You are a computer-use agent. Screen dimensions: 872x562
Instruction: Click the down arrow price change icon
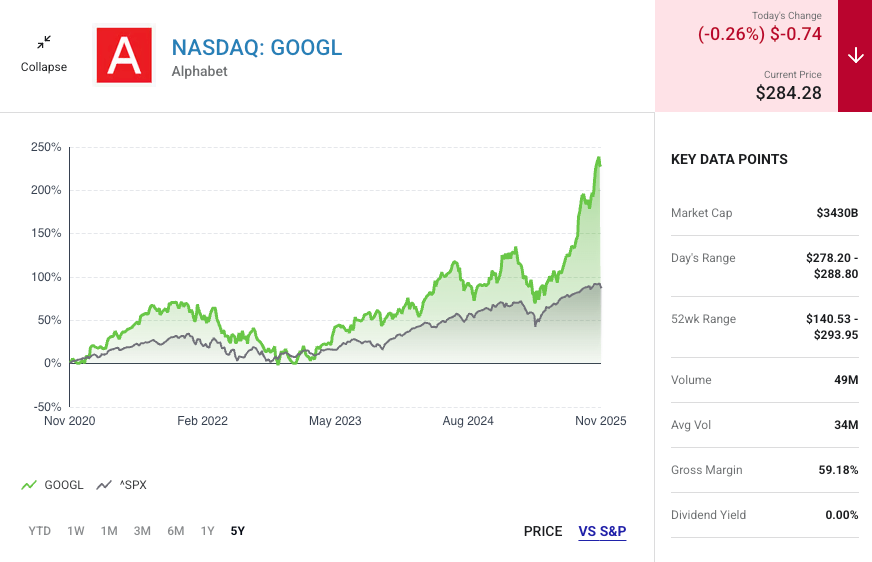[x=855, y=56]
